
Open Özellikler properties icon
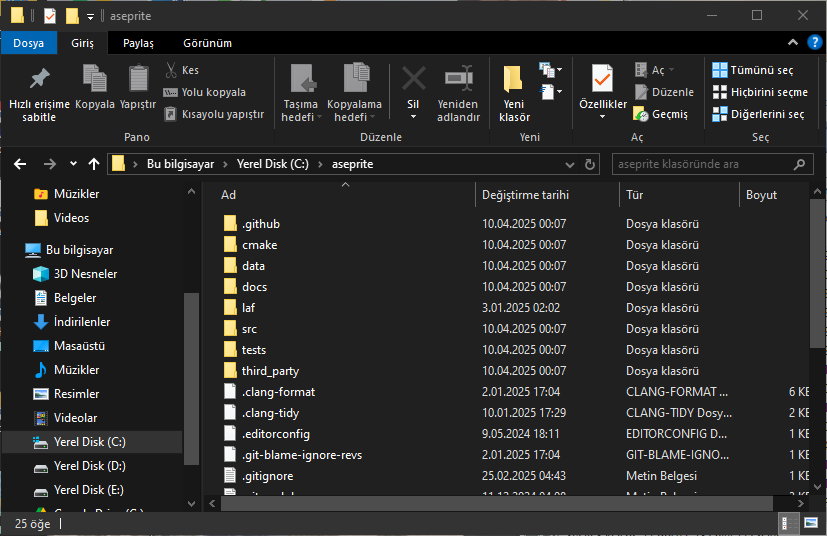[602, 79]
